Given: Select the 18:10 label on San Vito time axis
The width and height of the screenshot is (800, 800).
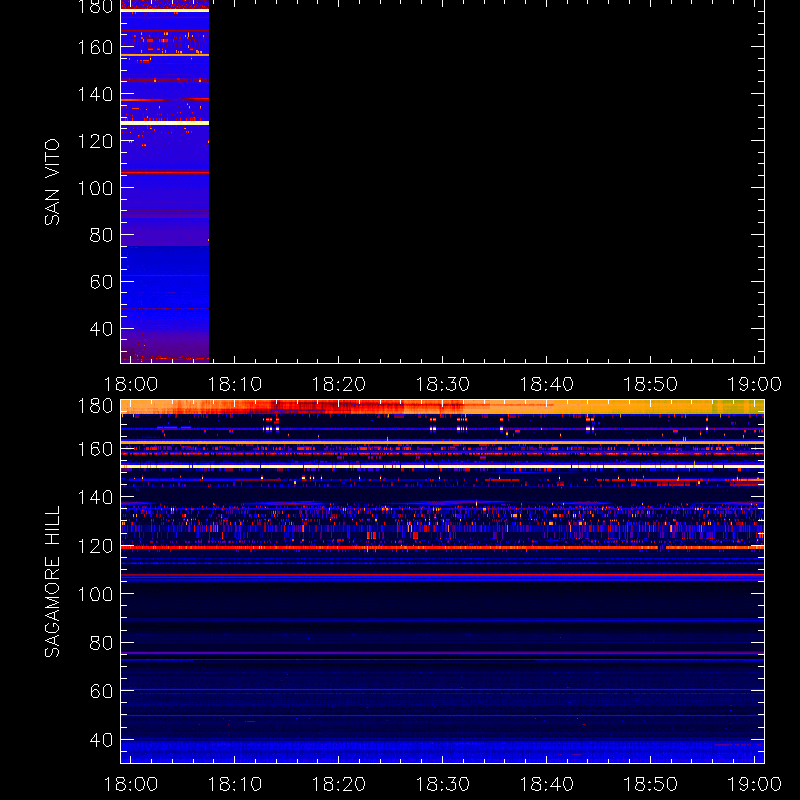Looking at the screenshot, I should coord(234,384).
